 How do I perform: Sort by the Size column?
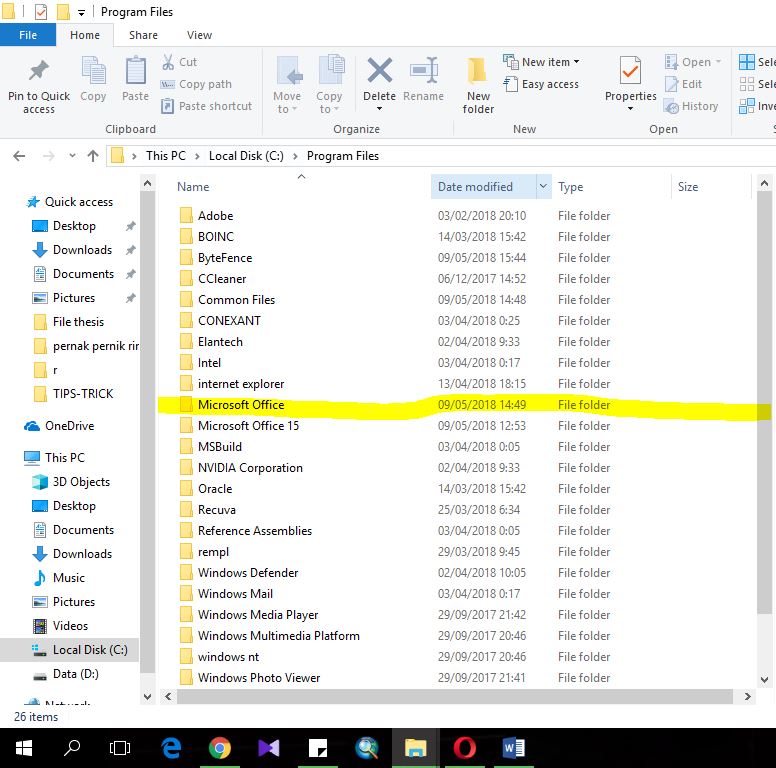point(688,187)
